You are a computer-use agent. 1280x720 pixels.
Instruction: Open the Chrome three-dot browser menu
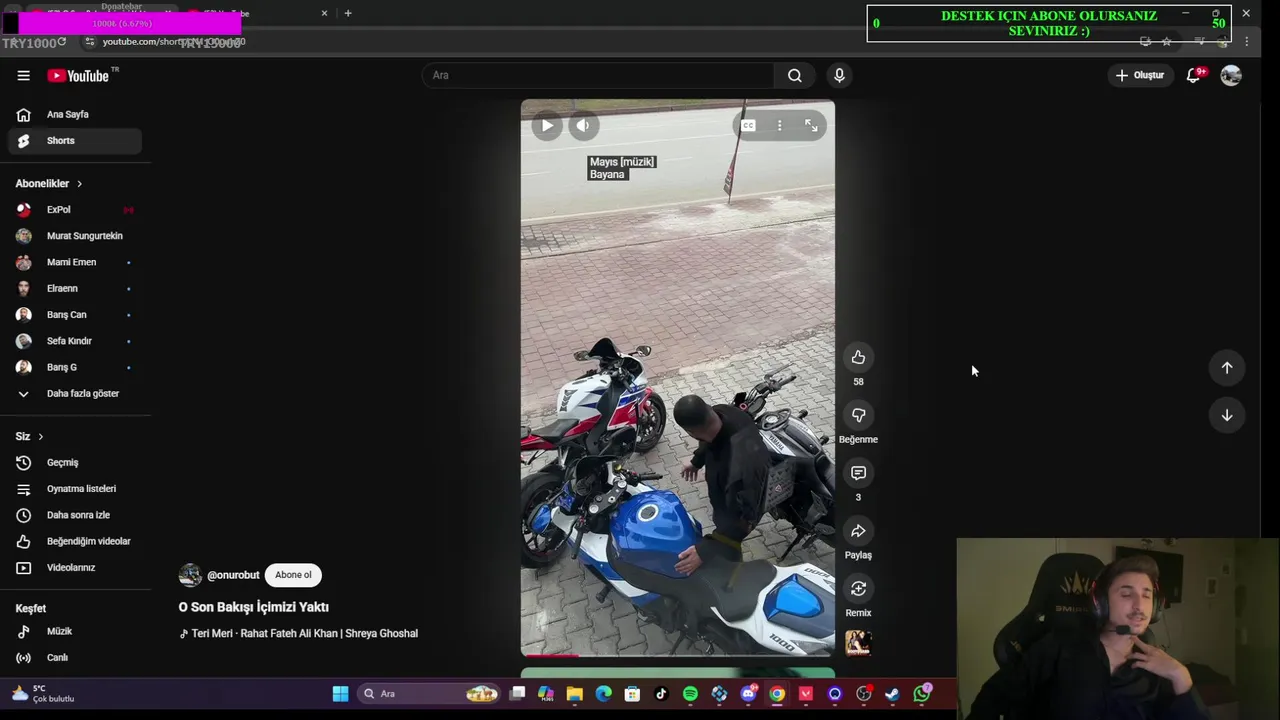click(1246, 41)
